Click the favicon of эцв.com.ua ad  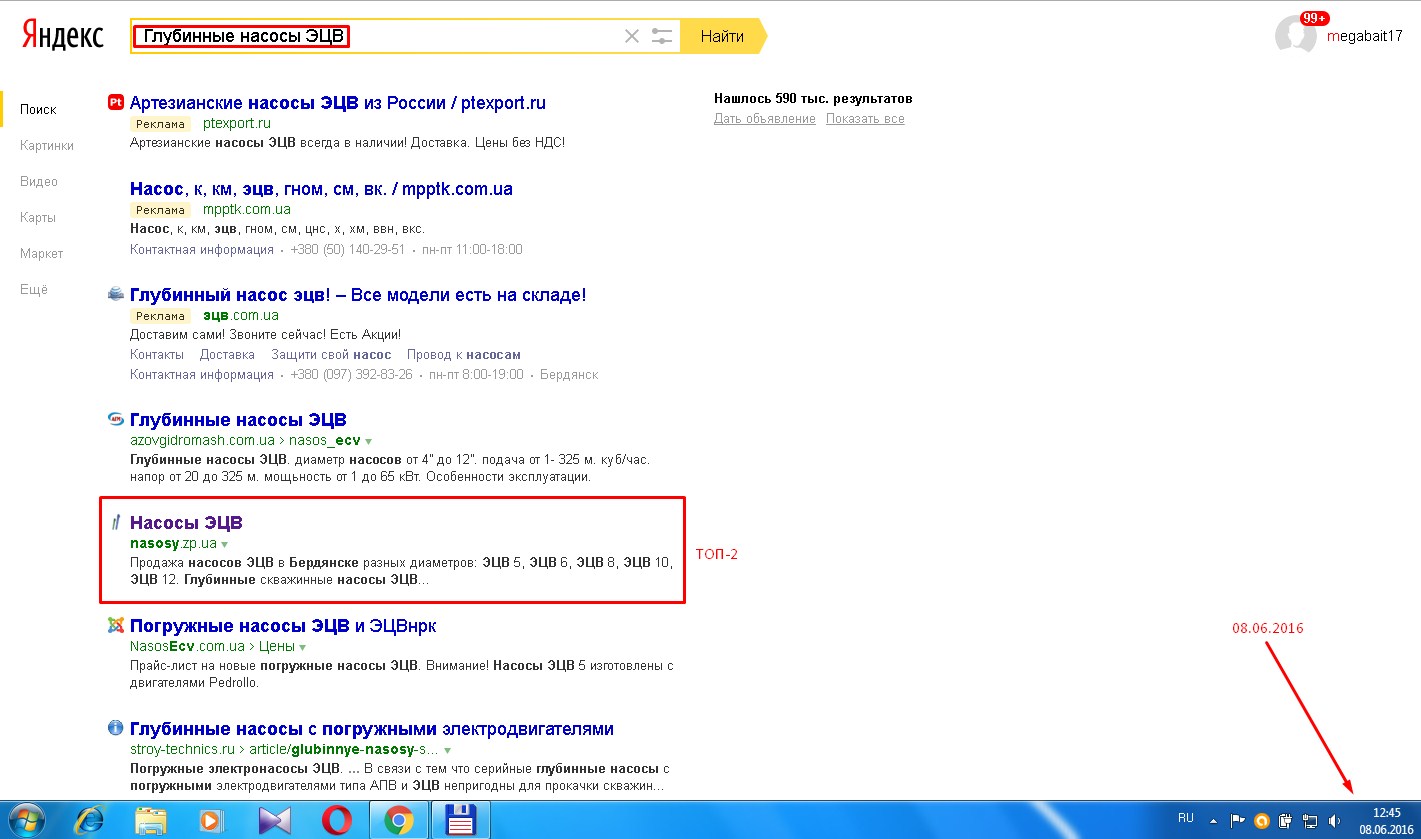pyautogui.click(x=115, y=294)
